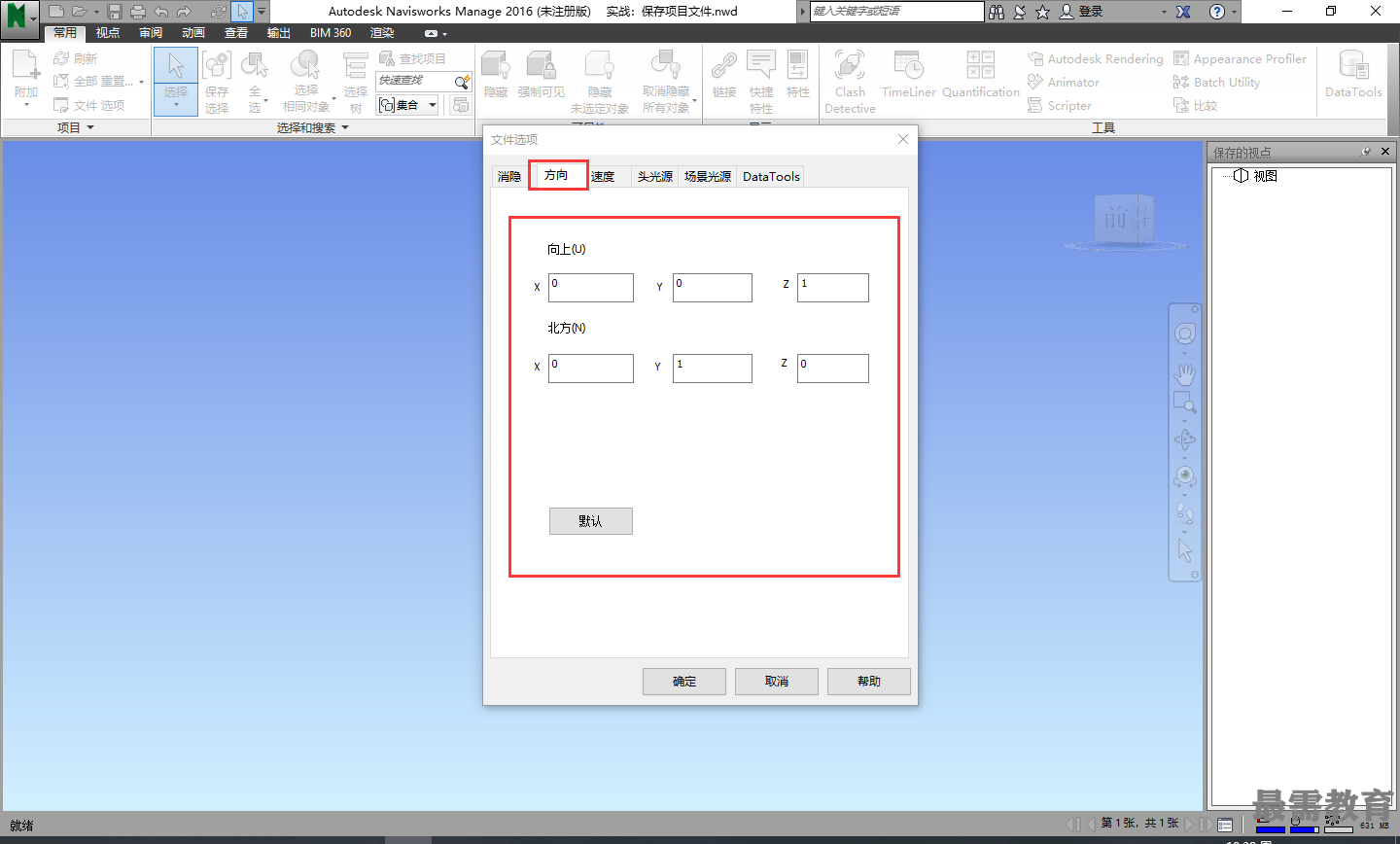The height and width of the screenshot is (844, 1400).
Task: Click the 确定 OK button
Action: pos(684,682)
